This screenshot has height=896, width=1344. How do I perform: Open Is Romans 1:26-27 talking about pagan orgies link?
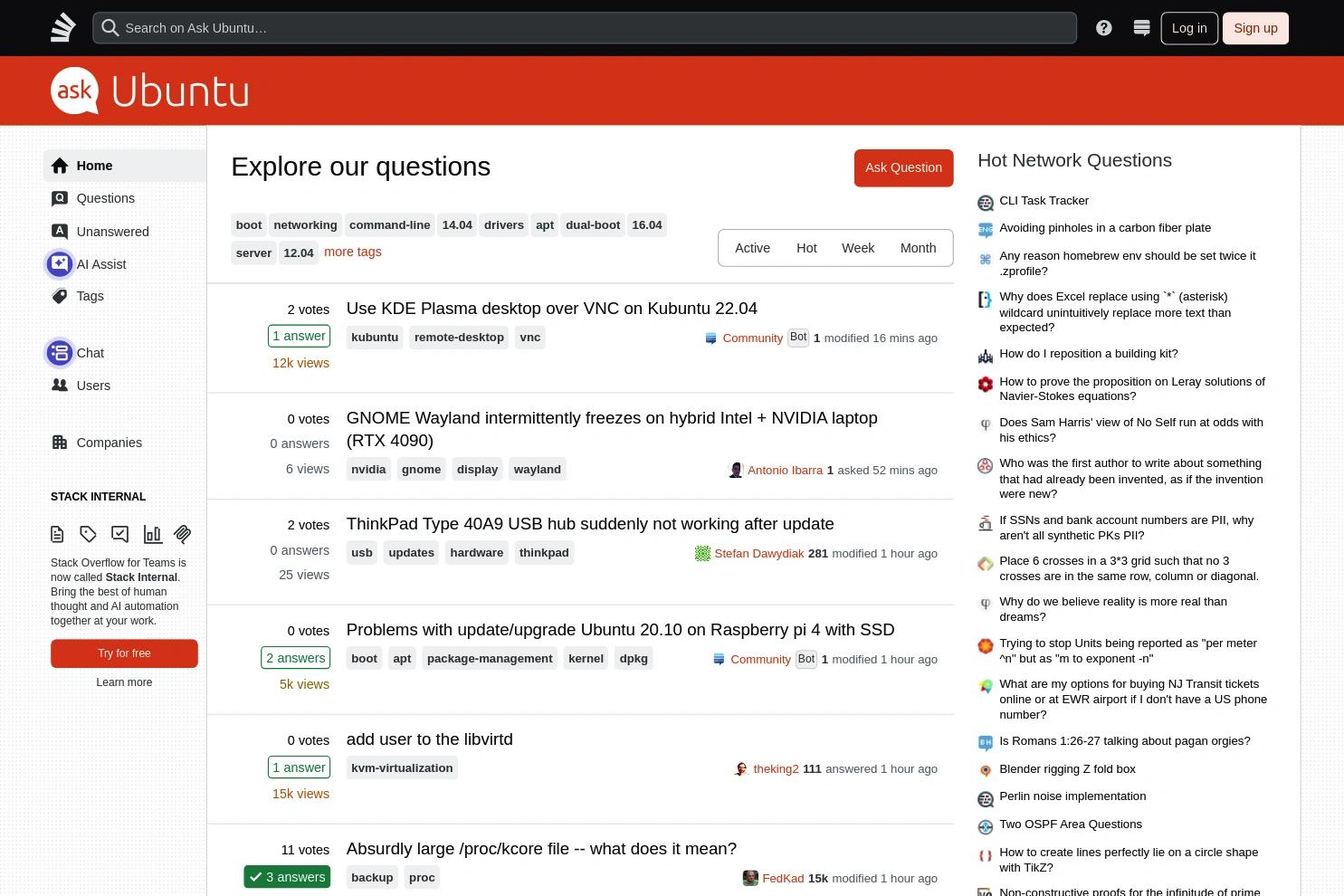(x=1125, y=741)
